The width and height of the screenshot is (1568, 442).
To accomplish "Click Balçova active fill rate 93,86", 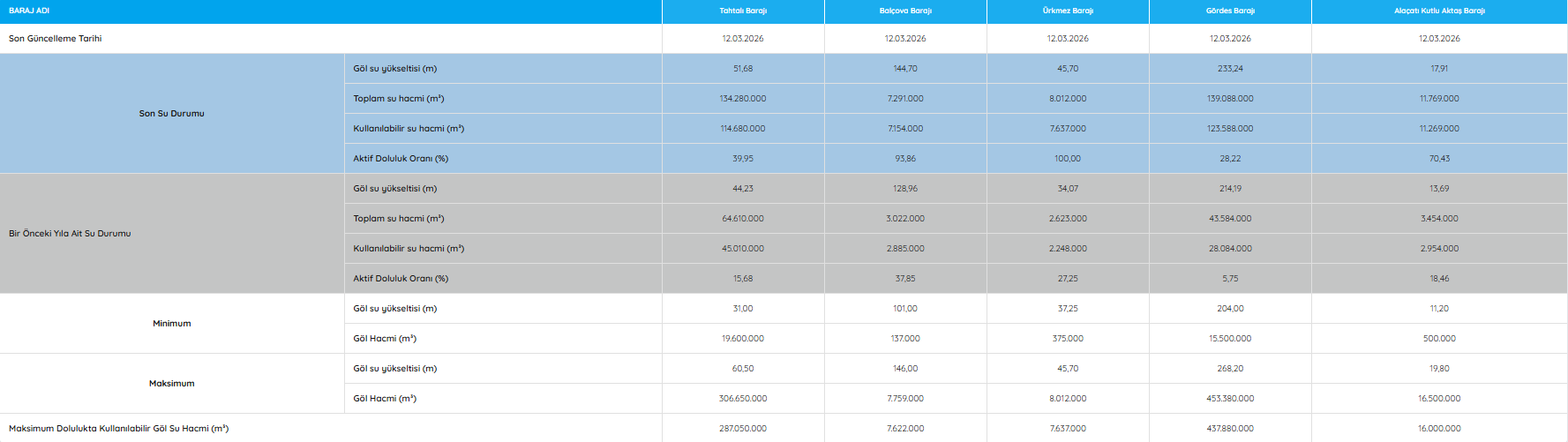I will pos(905,159).
